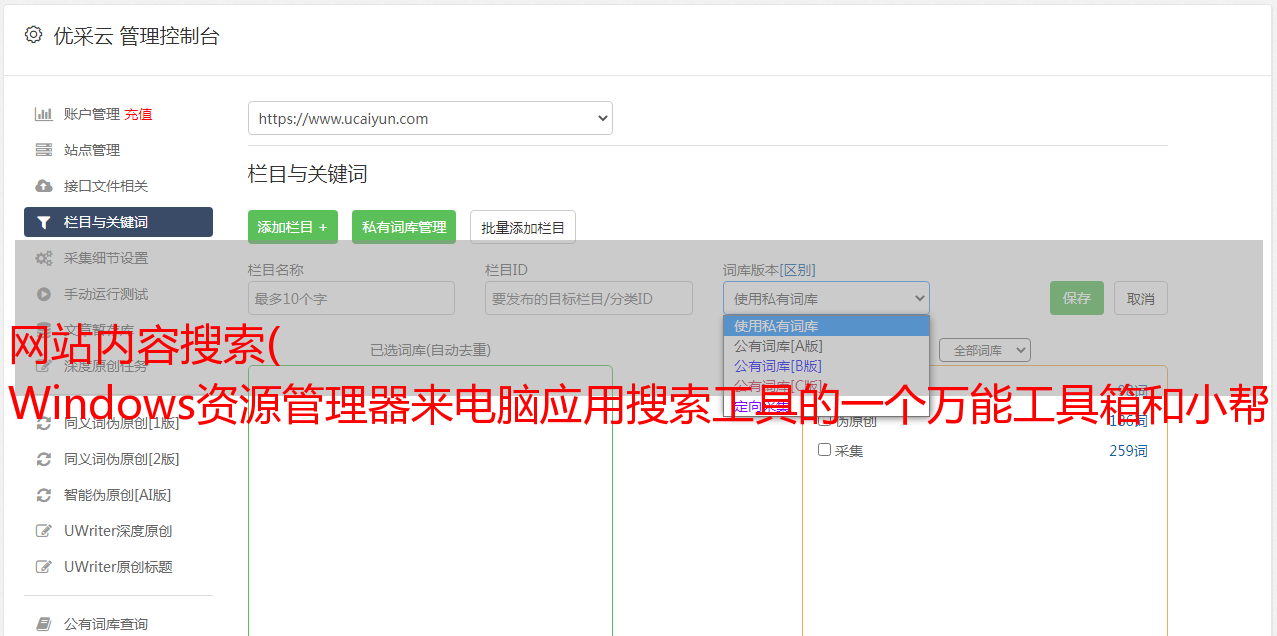Click the refresh icon for 同义词伪原创[1版]
This screenshot has height=636, width=1277.
43,423
